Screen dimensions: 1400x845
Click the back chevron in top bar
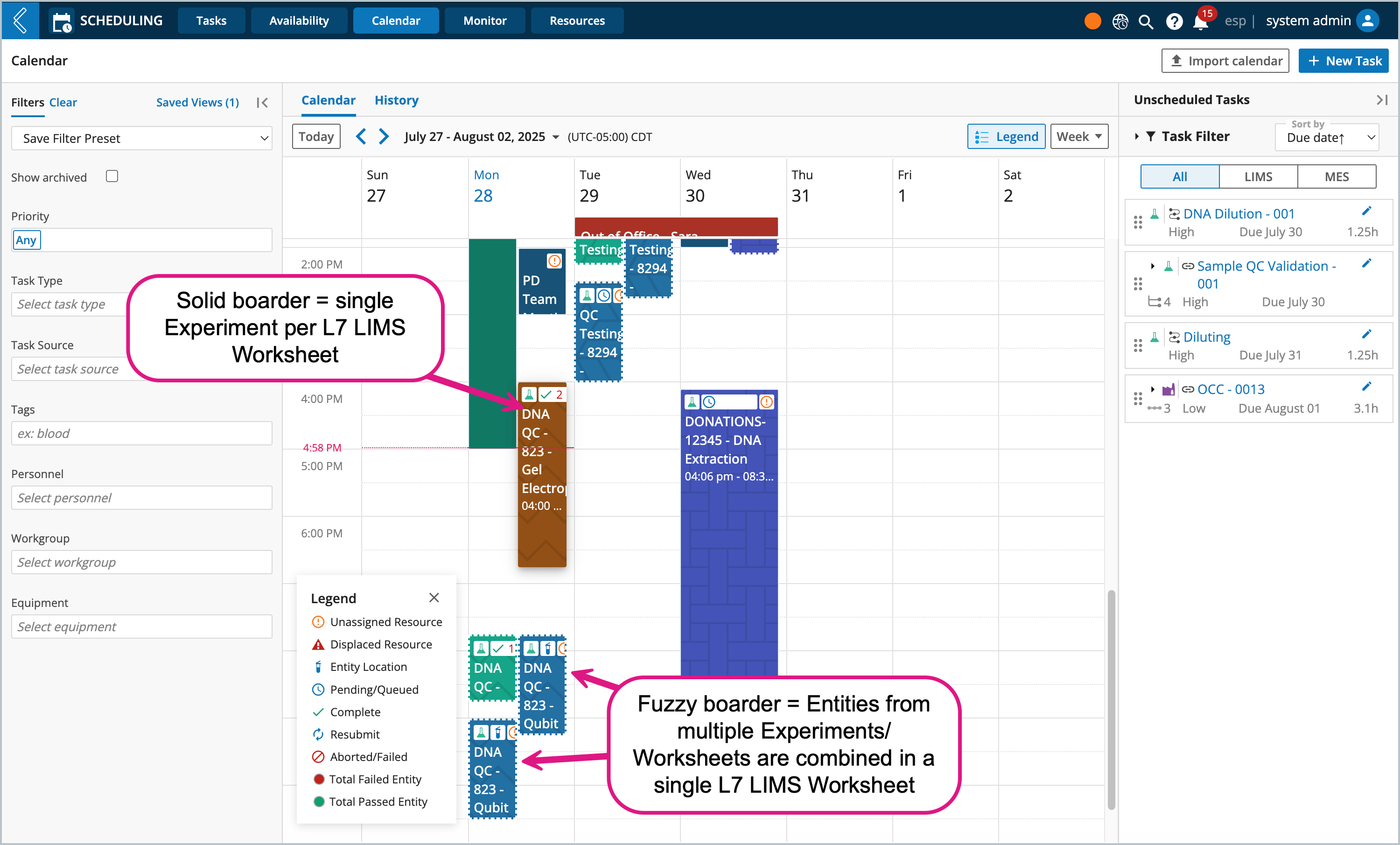(21, 21)
